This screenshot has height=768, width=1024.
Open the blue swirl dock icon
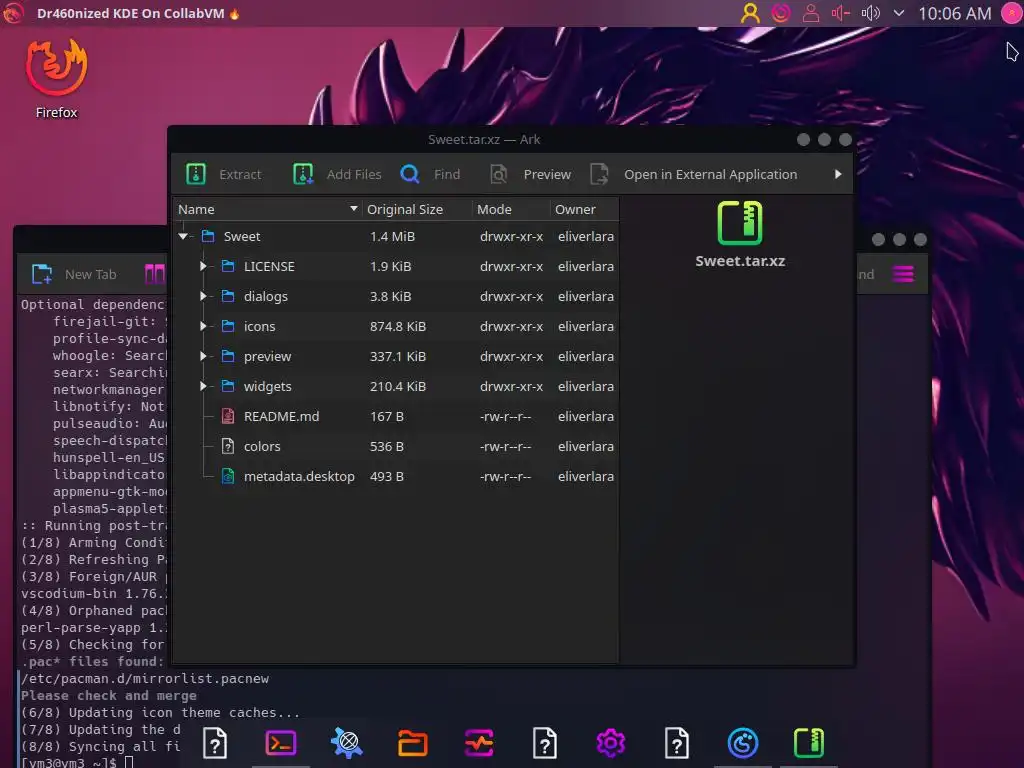coord(743,743)
